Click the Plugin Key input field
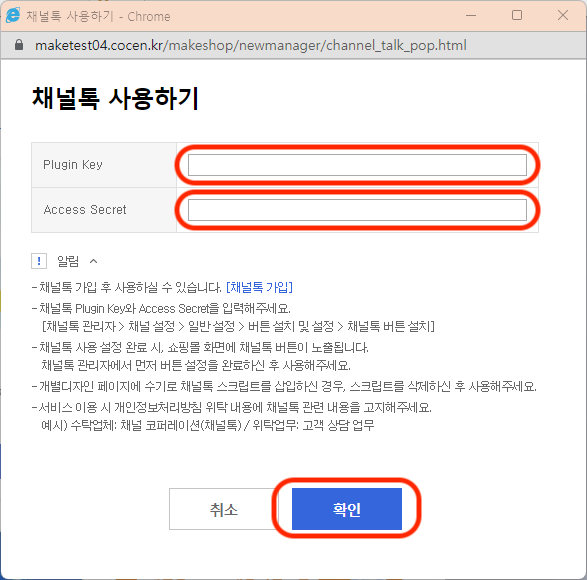 click(357, 165)
